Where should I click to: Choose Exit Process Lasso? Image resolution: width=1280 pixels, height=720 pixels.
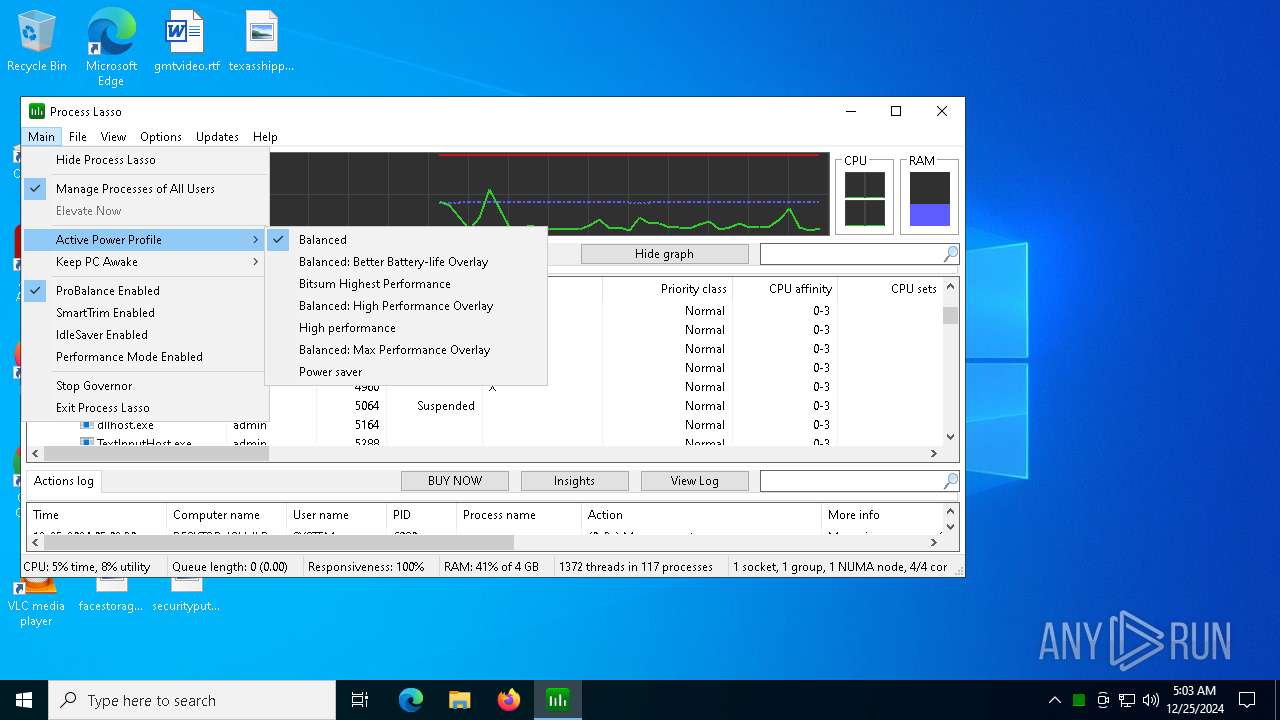click(x=146, y=408)
